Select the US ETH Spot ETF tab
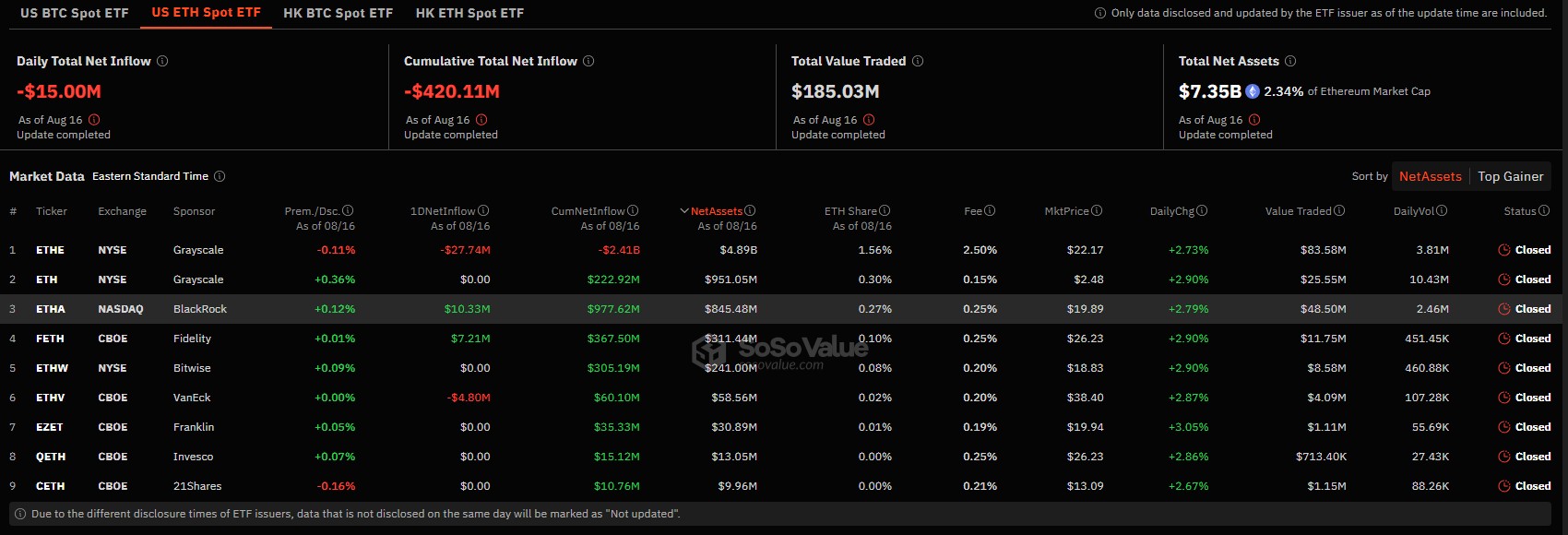Image resolution: width=1568 pixels, height=535 pixels. point(206,13)
